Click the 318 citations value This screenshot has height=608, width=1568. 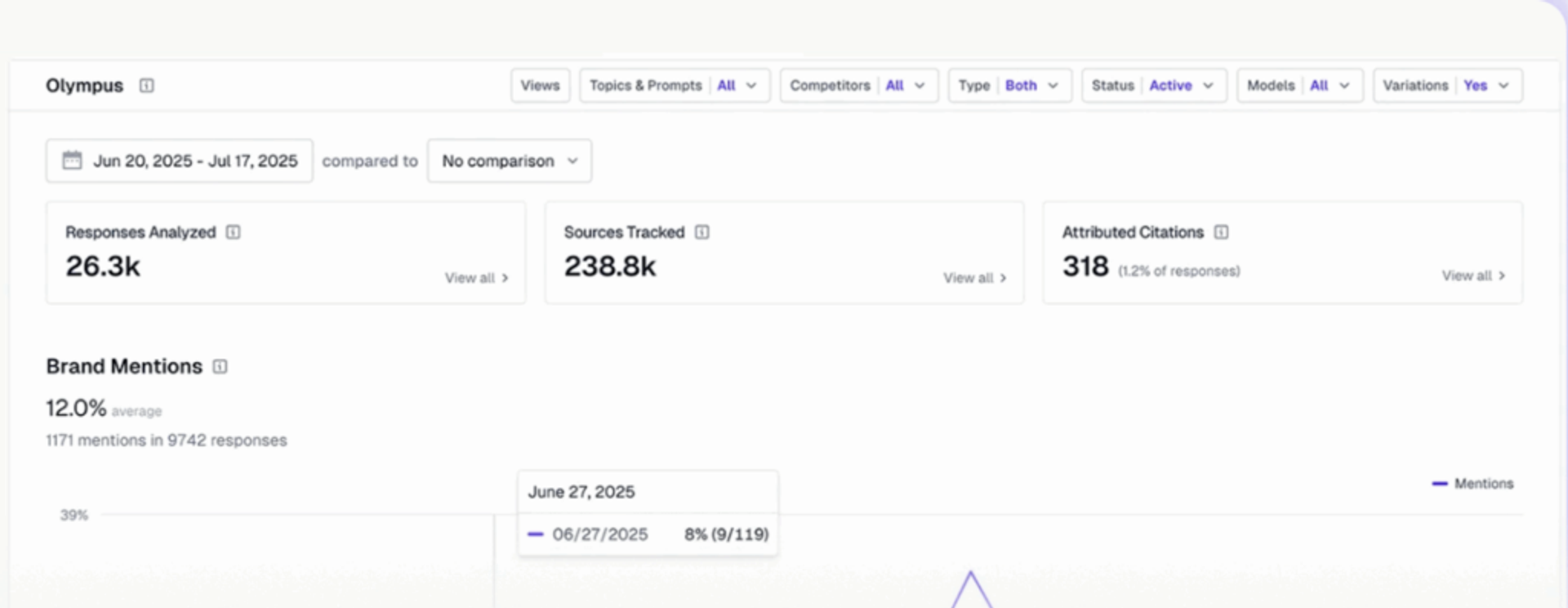click(x=1085, y=266)
